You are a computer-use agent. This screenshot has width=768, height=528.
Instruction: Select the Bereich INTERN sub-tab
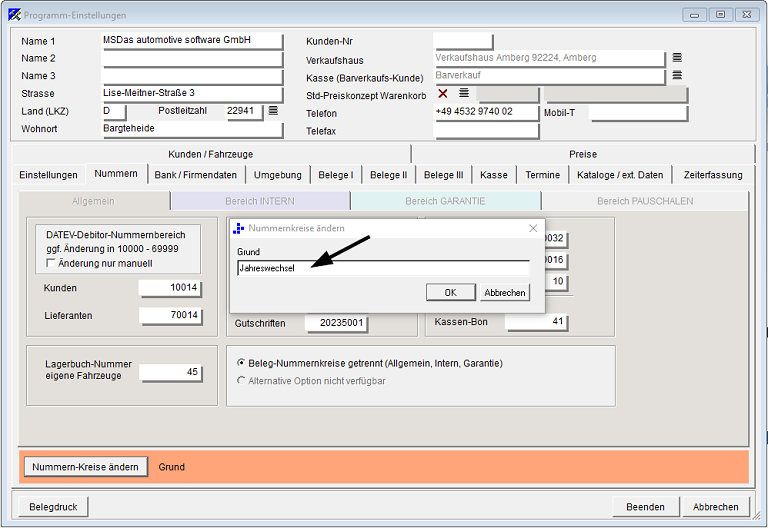coord(260,201)
